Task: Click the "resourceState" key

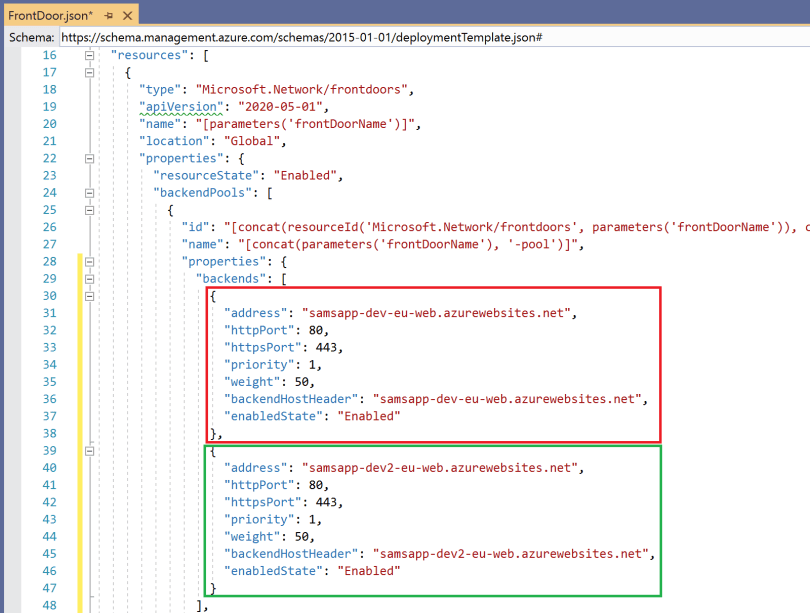Action: click(x=206, y=176)
